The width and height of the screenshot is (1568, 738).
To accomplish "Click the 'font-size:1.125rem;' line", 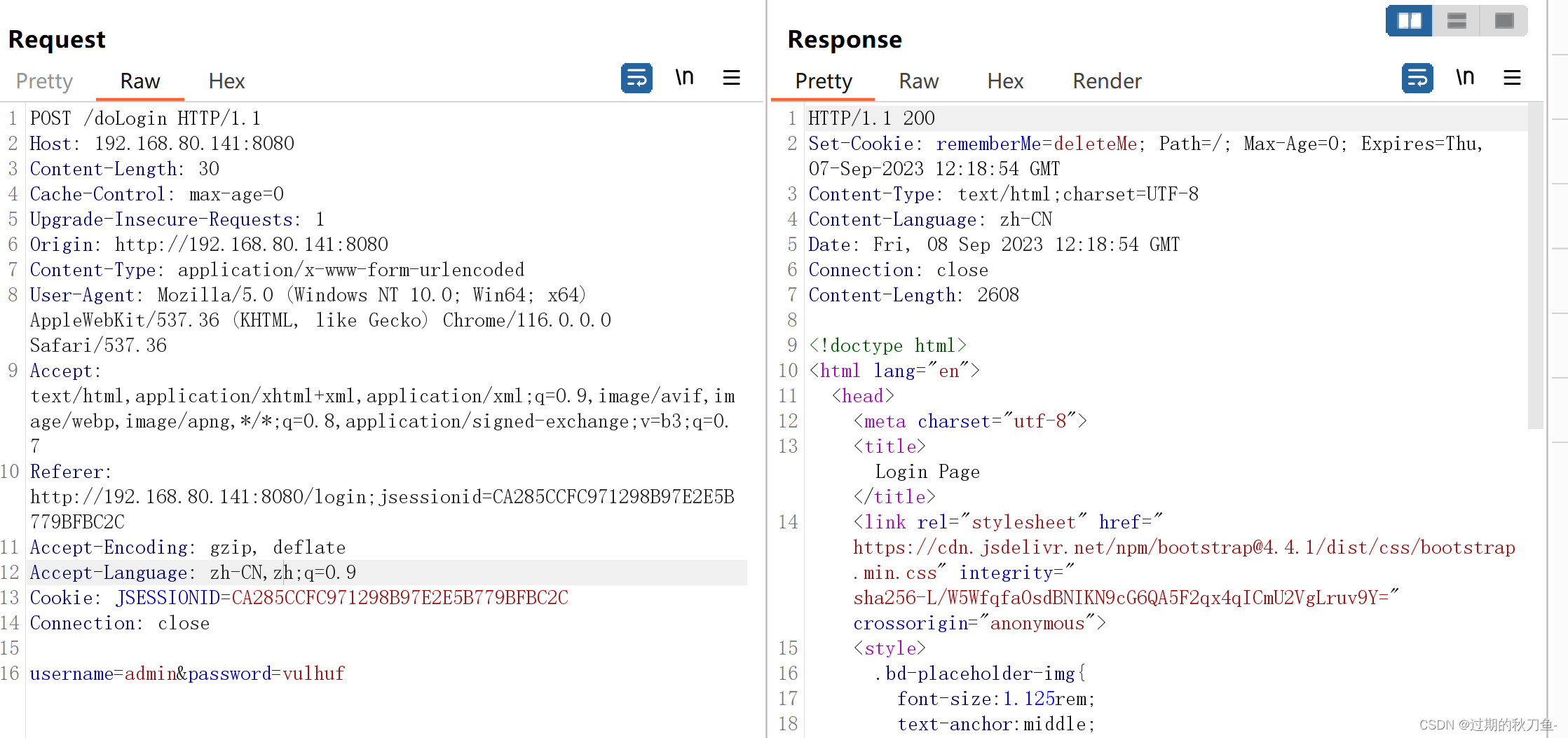I will (x=996, y=699).
